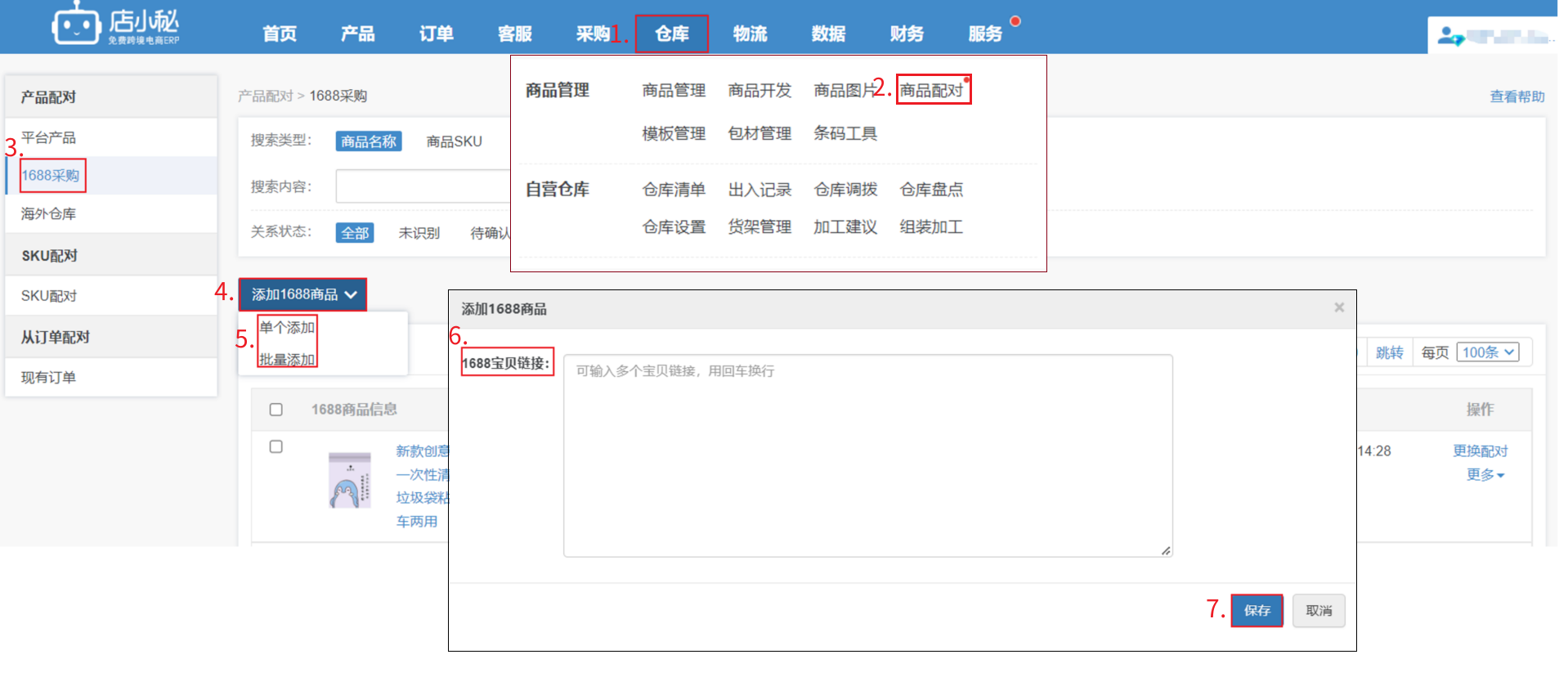This screenshot has width=1568, height=677.
Task: Select 海外仓库 in the sidebar
Action: (111, 213)
